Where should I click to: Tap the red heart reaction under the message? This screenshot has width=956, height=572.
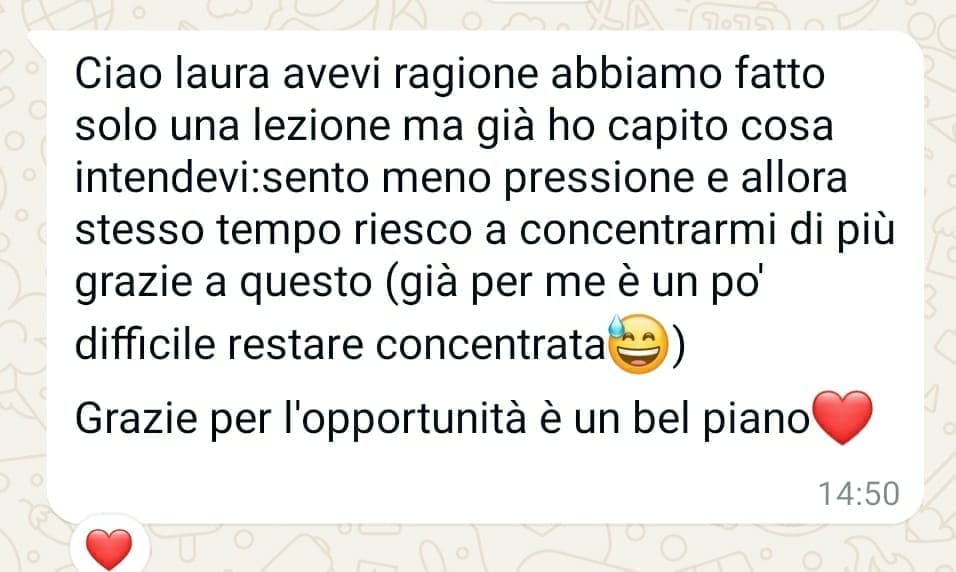click(109, 549)
